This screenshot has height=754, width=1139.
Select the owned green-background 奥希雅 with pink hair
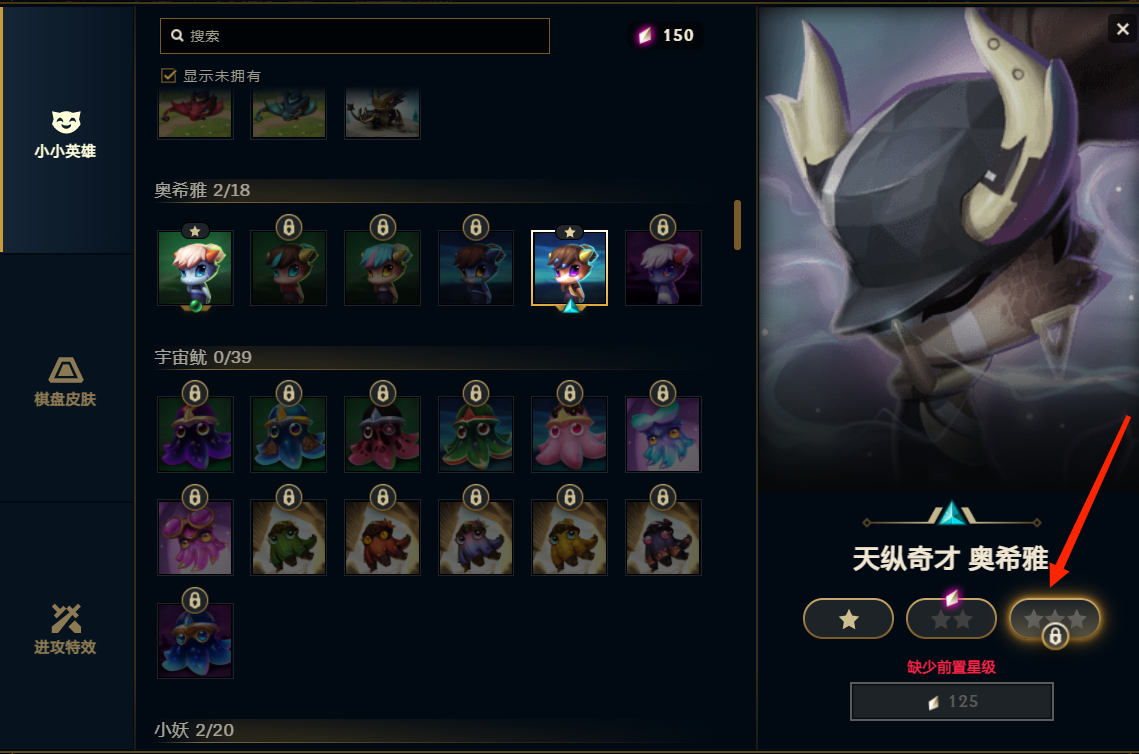[x=195, y=268]
